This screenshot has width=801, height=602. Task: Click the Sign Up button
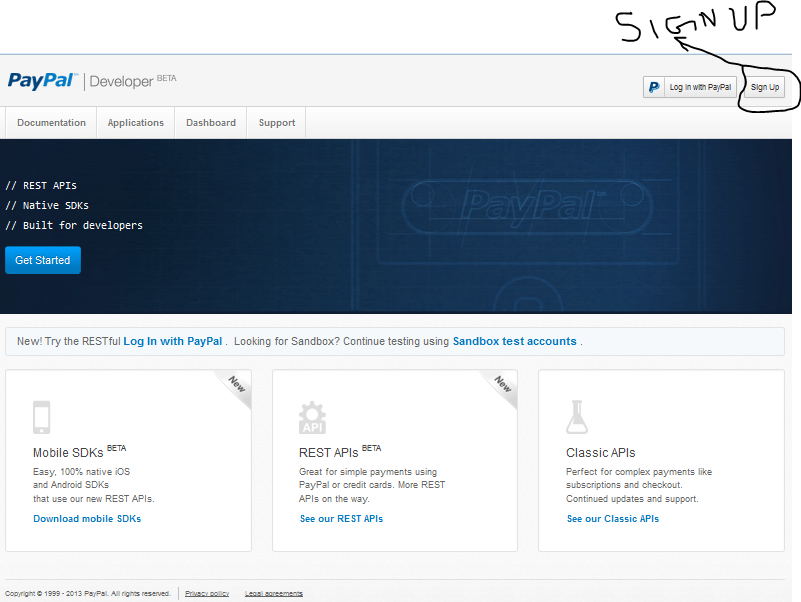[765, 87]
